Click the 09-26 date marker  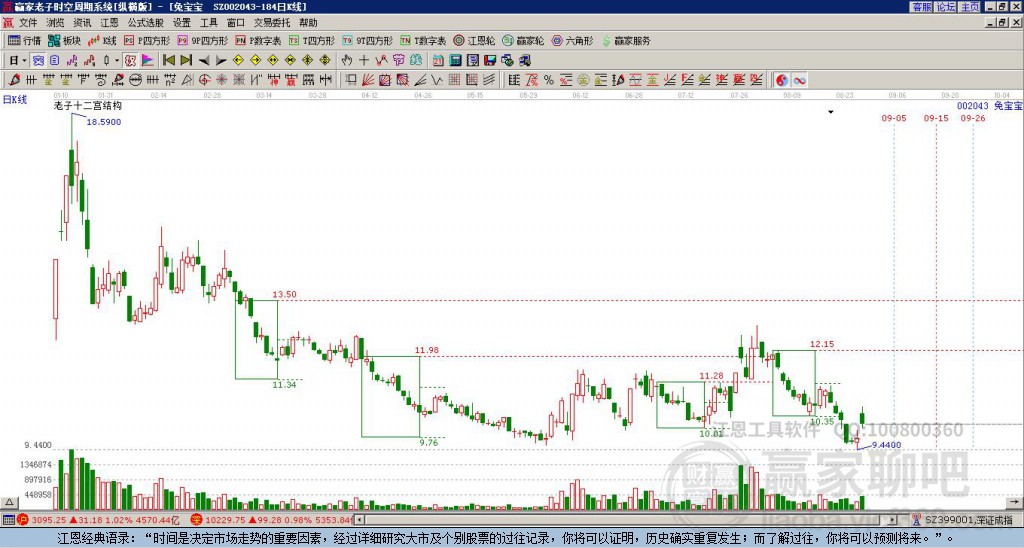tap(973, 118)
